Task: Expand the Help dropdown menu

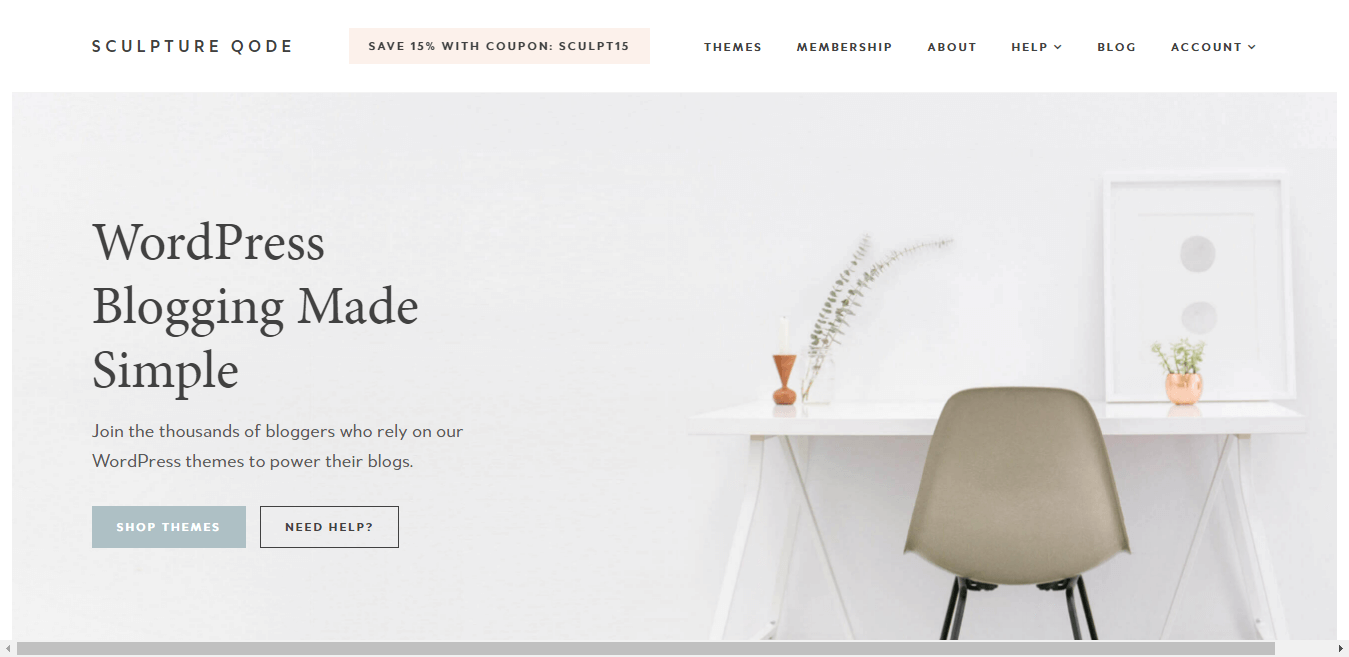Action: pyautogui.click(x=1036, y=47)
